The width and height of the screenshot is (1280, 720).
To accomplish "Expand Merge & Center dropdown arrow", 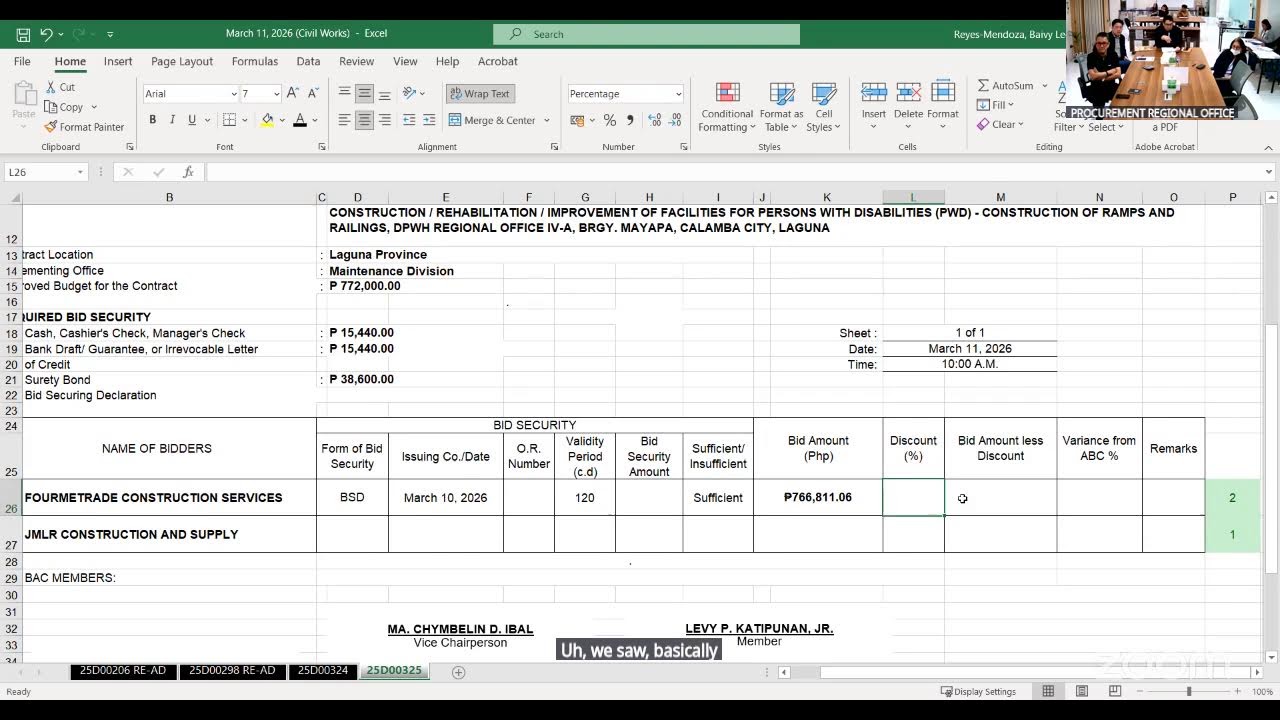I will (547, 121).
